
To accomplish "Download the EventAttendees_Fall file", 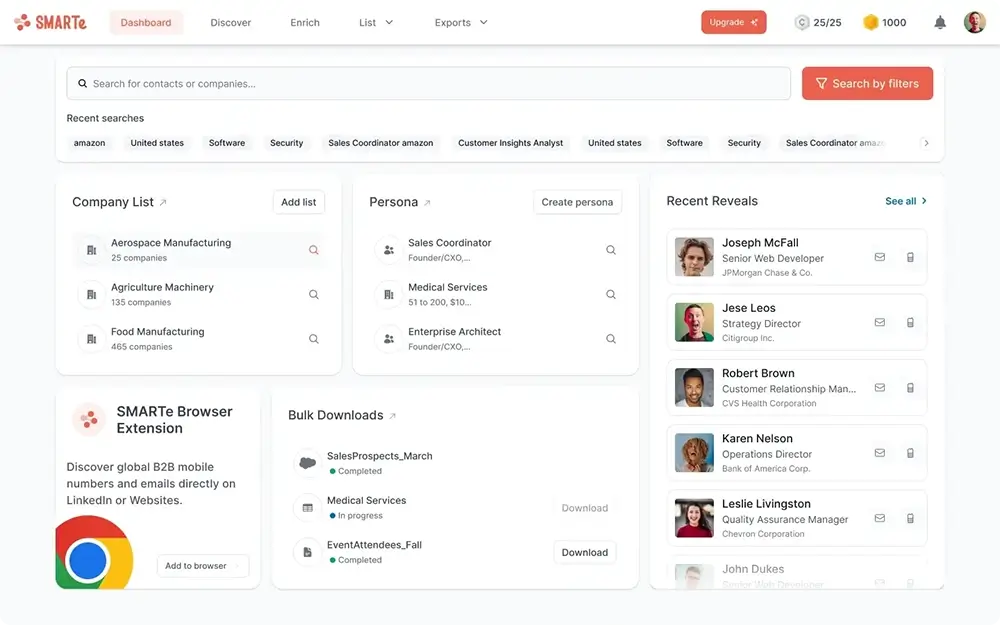I will click(585, 552).
